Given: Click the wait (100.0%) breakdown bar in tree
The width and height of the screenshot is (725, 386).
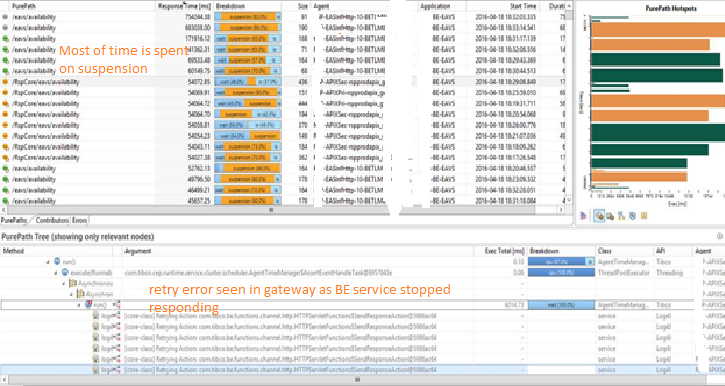Looking at the screenshot, I should point(561,305).
